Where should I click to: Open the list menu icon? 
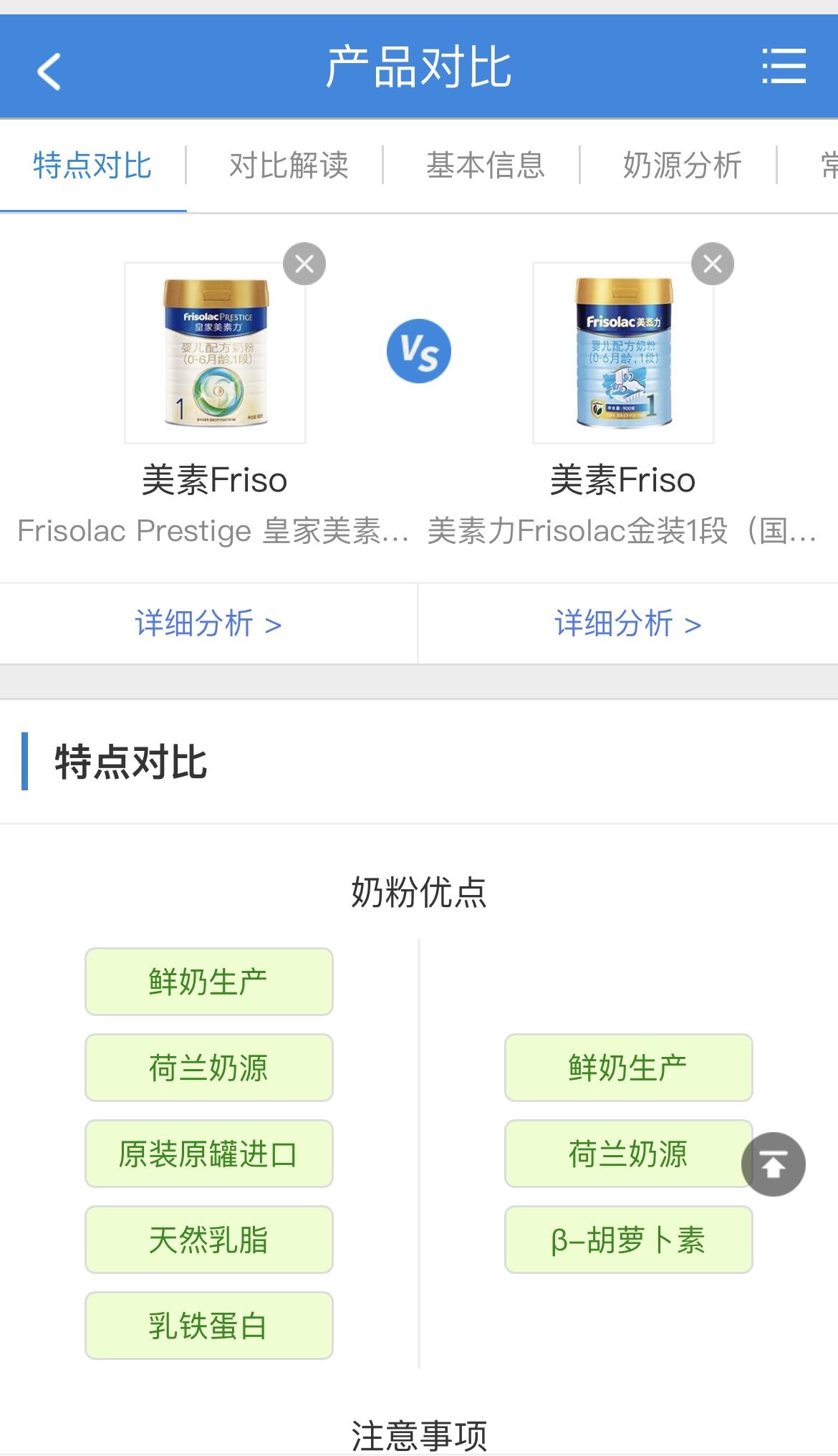(784, 67)
